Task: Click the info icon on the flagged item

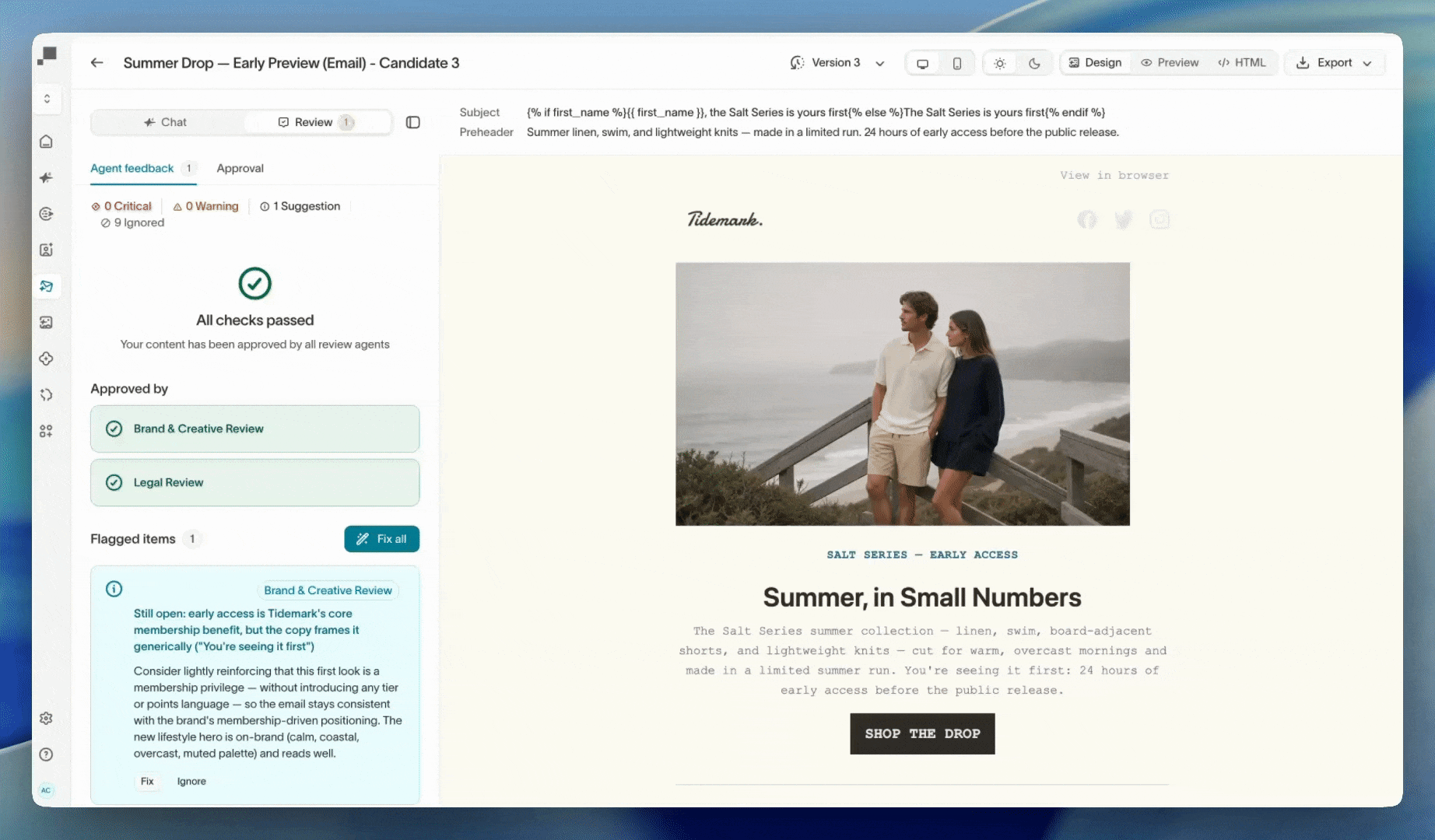Action: [x=114, y=589]
